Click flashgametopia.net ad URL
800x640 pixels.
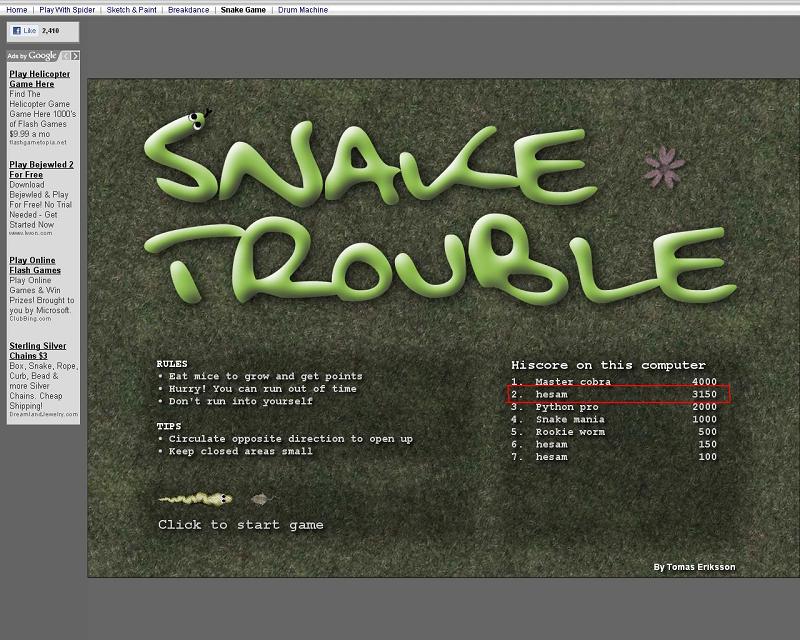38,142
